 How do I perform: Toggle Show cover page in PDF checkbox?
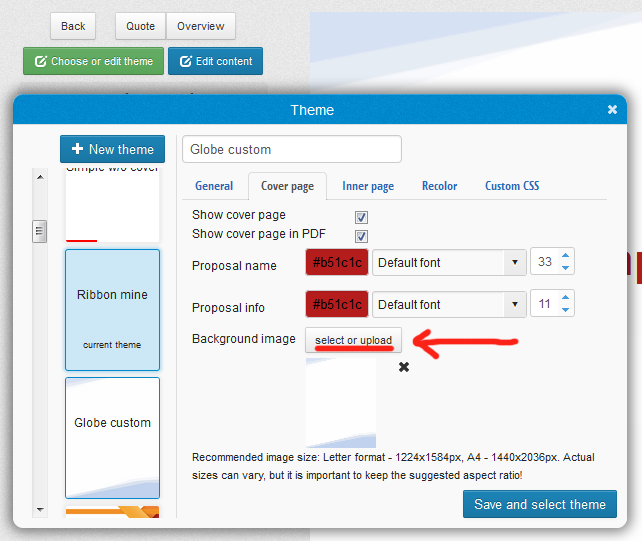tap(362, 235)
